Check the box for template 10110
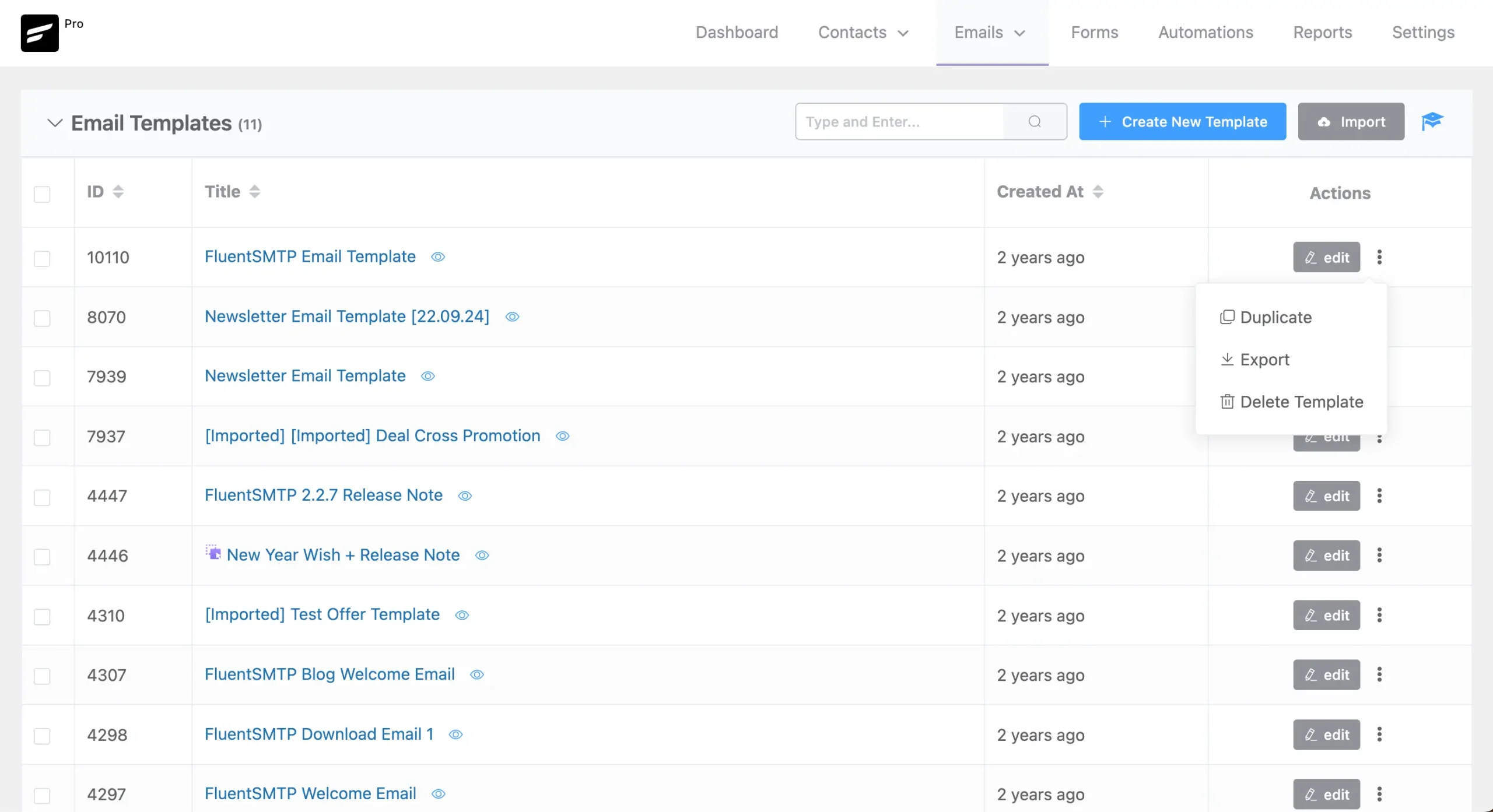1493x812 pixels. (42, 259)
